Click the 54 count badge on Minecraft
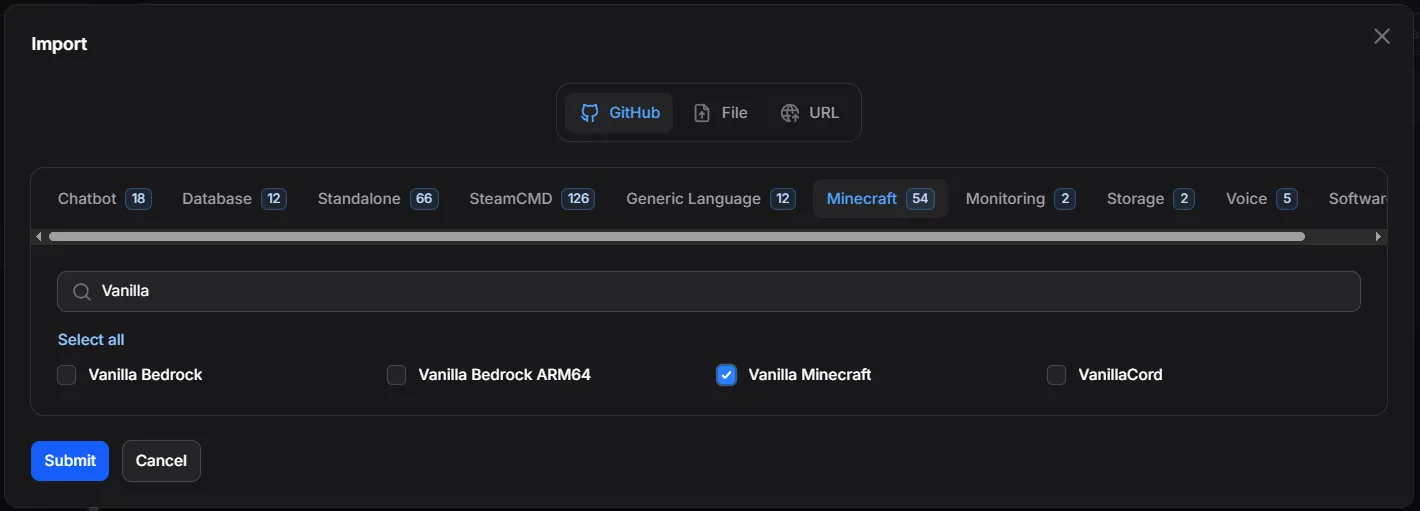Screen dimensions: 1420x511 (x=920, y=199)
